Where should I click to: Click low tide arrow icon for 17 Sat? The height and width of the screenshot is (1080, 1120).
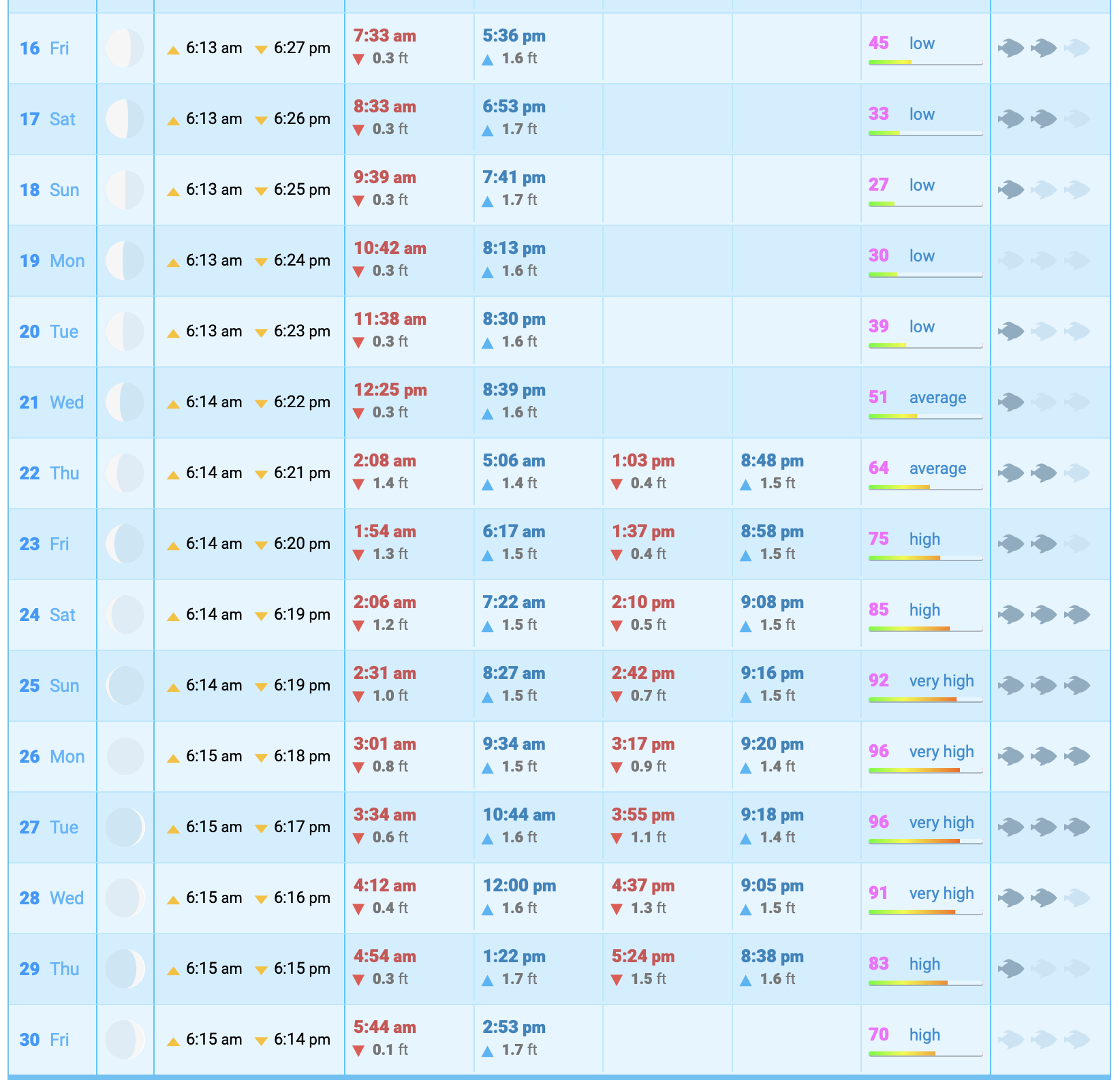pos(359,130)
